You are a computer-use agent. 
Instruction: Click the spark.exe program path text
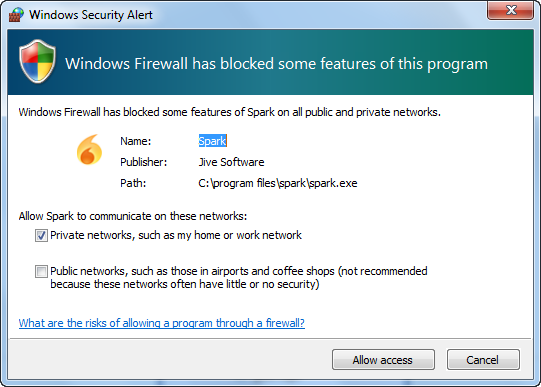(x=278, y=183)
